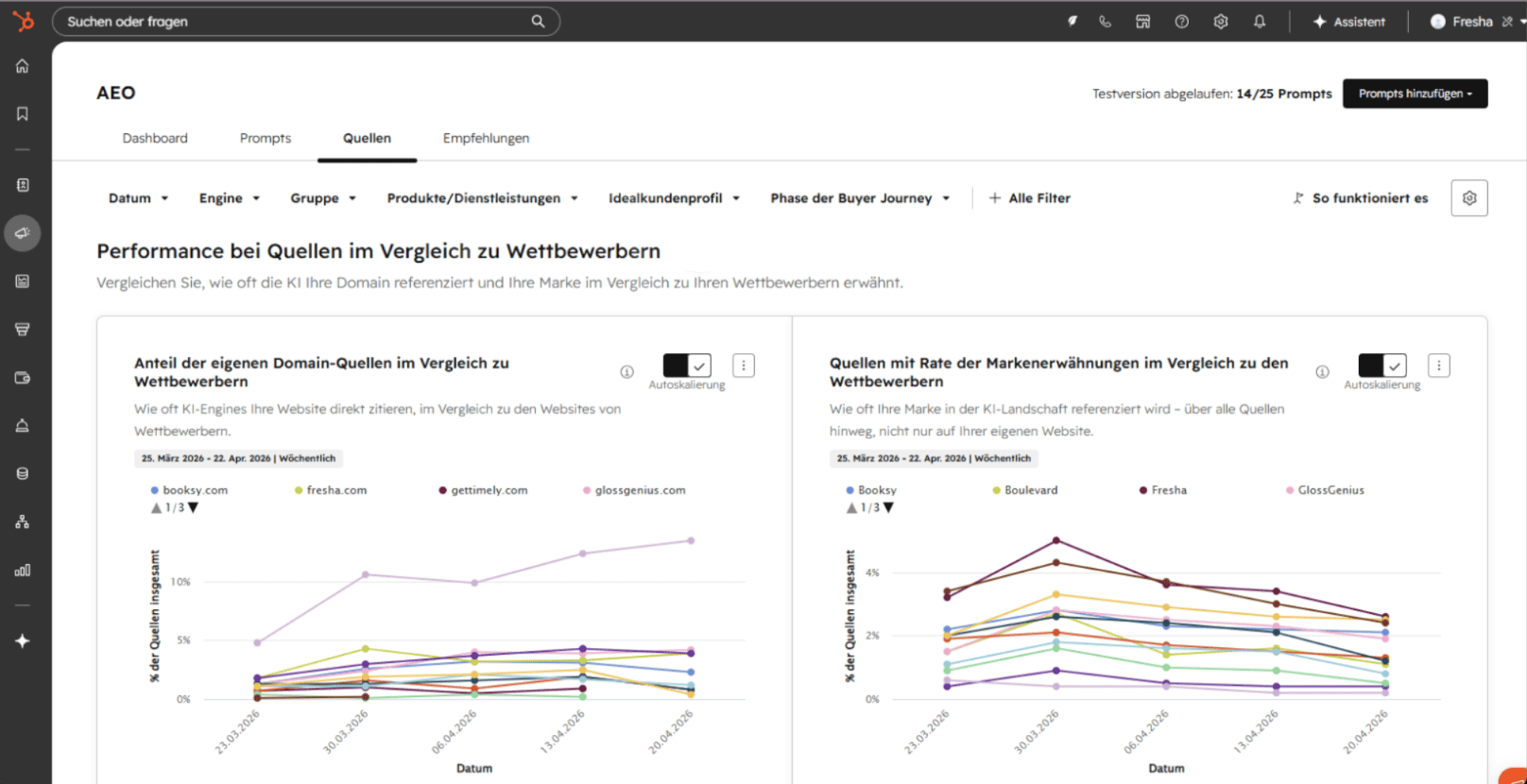1527x784 pixels.
Task: Toggle Autoskalierung on Markenerwähnungen chart
Action: [x=1382, y=366]
